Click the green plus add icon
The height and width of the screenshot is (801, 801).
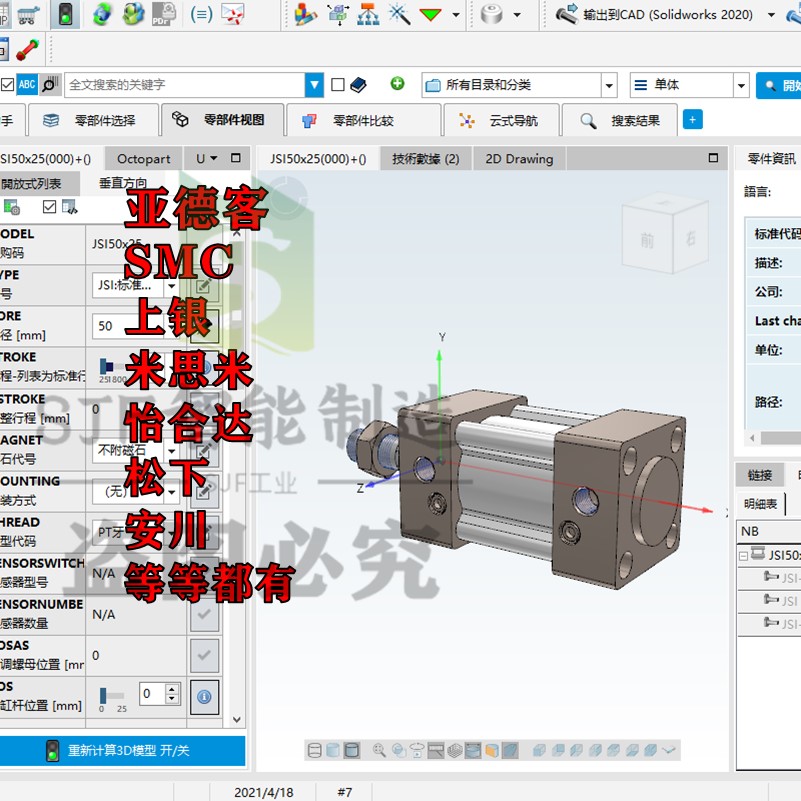pyautogui.click(x=397, y=83)
